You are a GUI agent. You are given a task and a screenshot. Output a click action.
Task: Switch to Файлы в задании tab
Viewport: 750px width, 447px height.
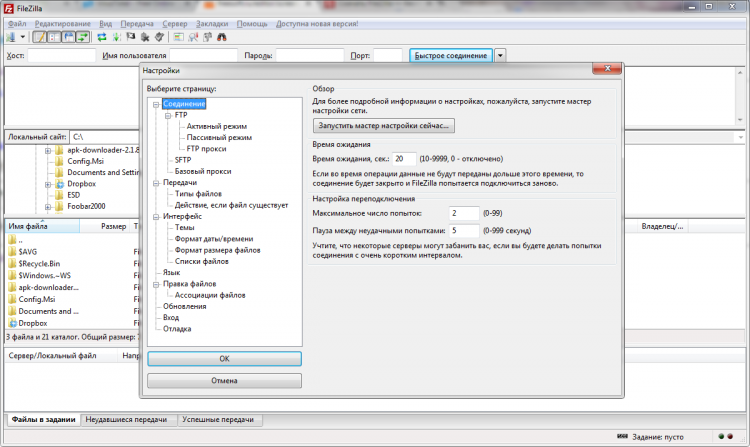pos(44,419)
